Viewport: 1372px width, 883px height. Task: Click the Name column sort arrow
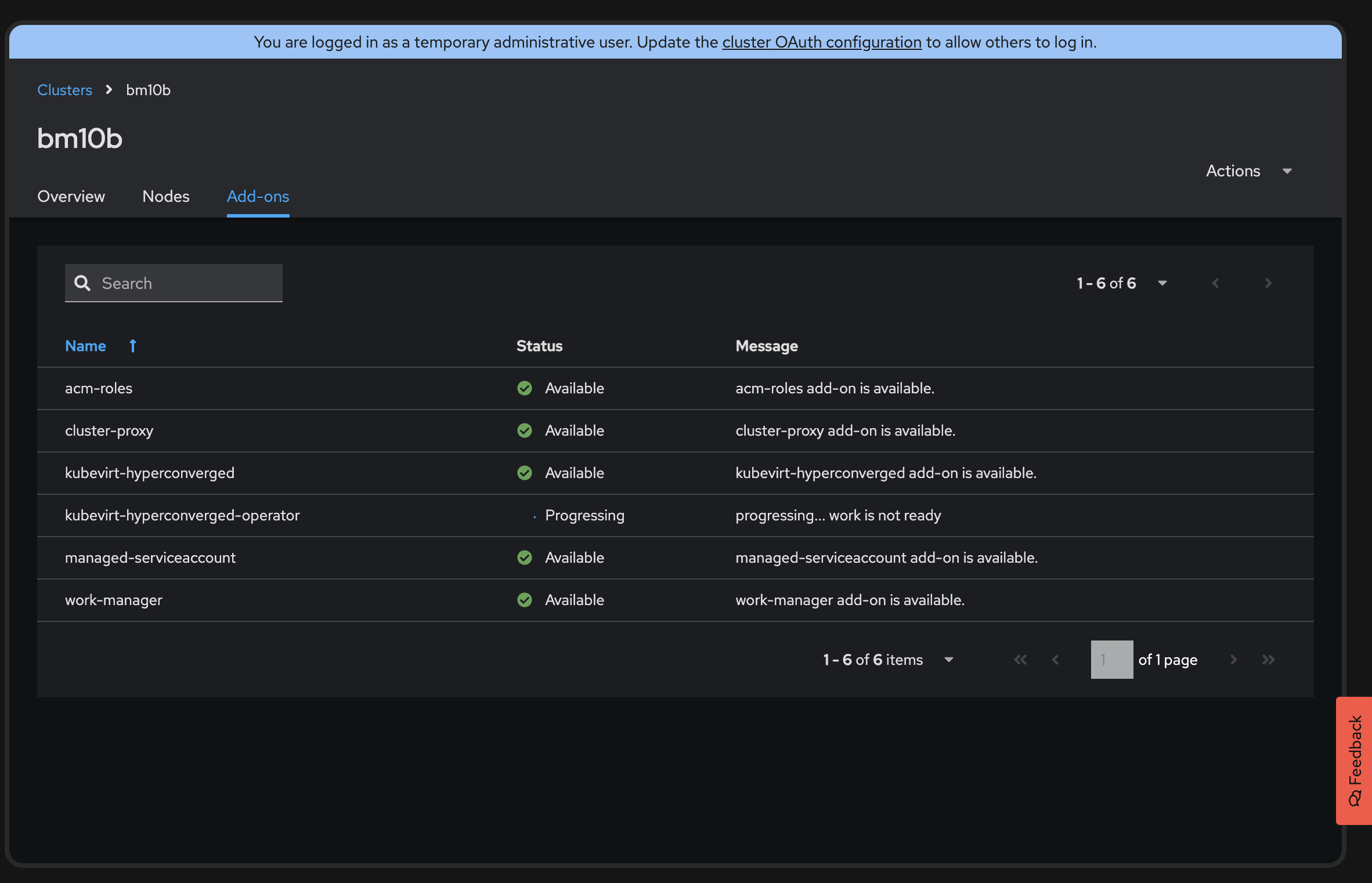coord(133,346)
